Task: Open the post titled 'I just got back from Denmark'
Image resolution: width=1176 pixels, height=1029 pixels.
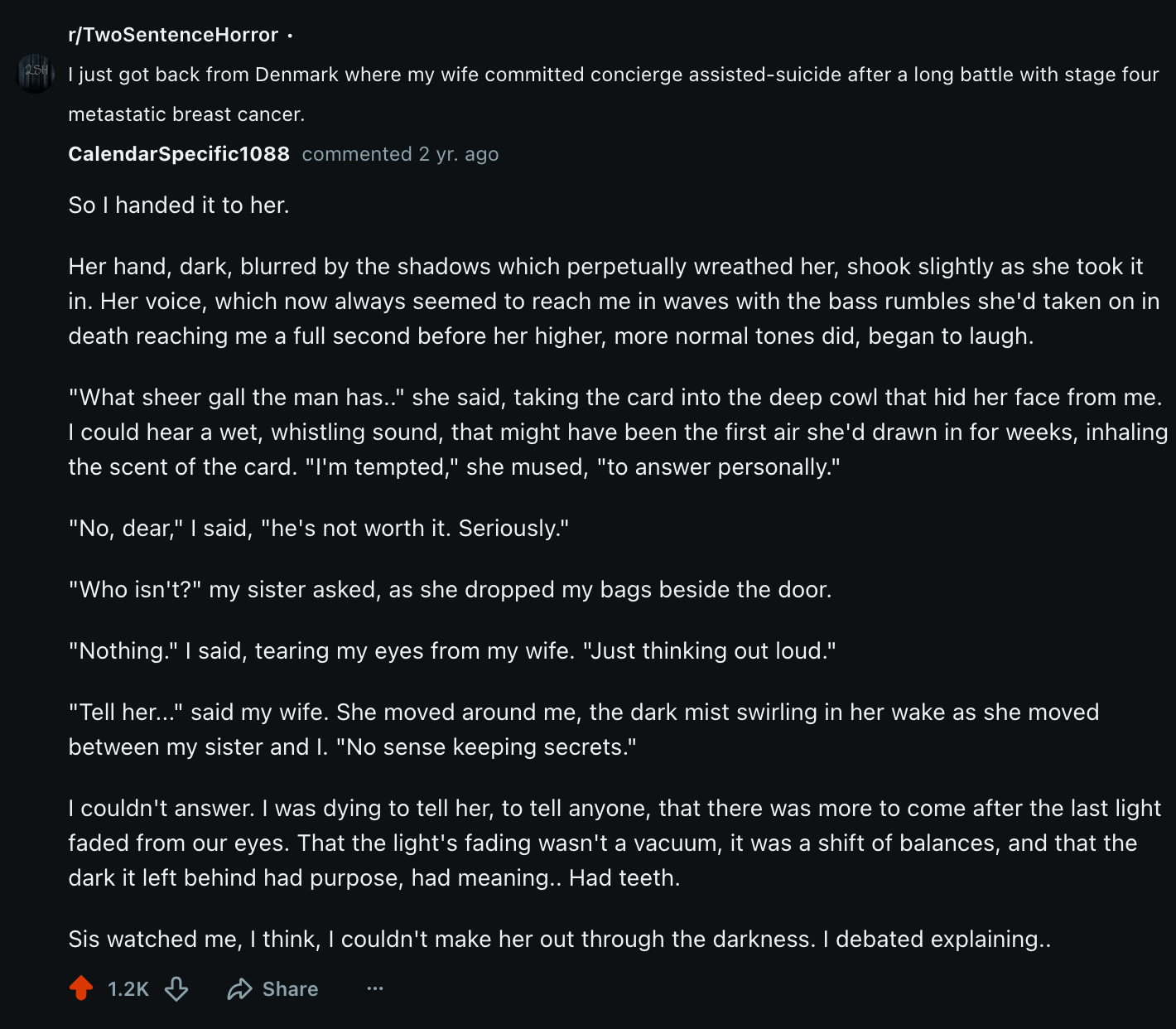Action: [613, 75]
